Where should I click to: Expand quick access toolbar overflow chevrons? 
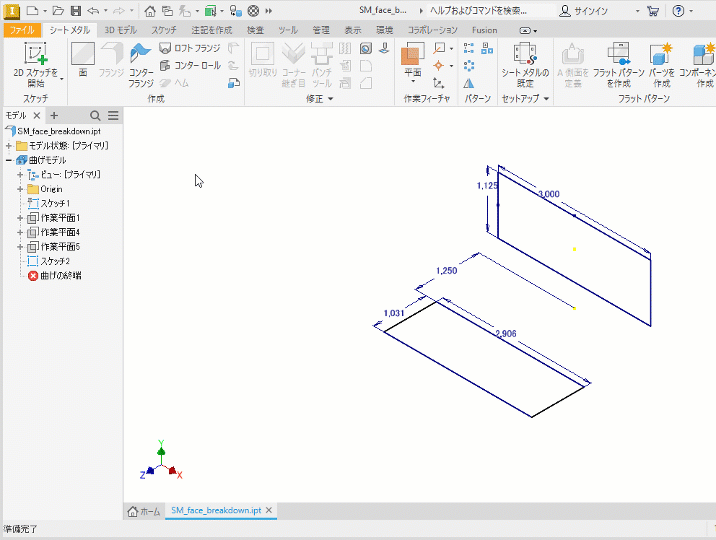point(269,11)
